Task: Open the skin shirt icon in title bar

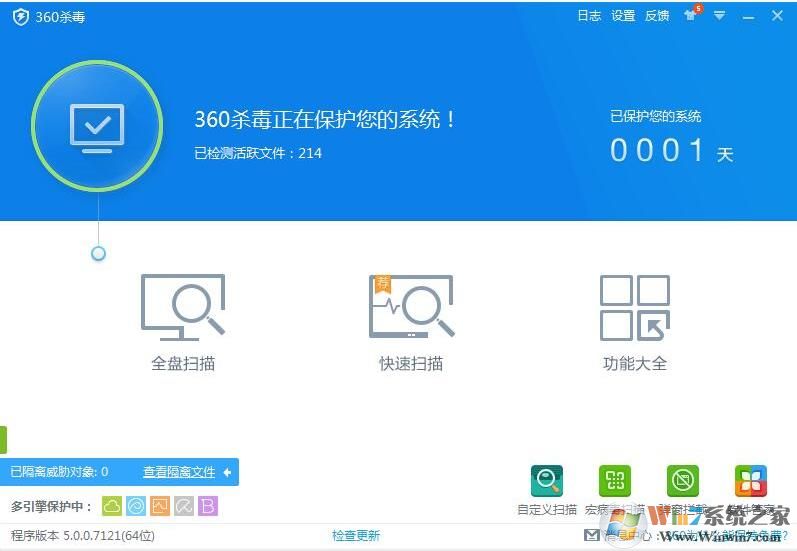Action: click(691, 15)
